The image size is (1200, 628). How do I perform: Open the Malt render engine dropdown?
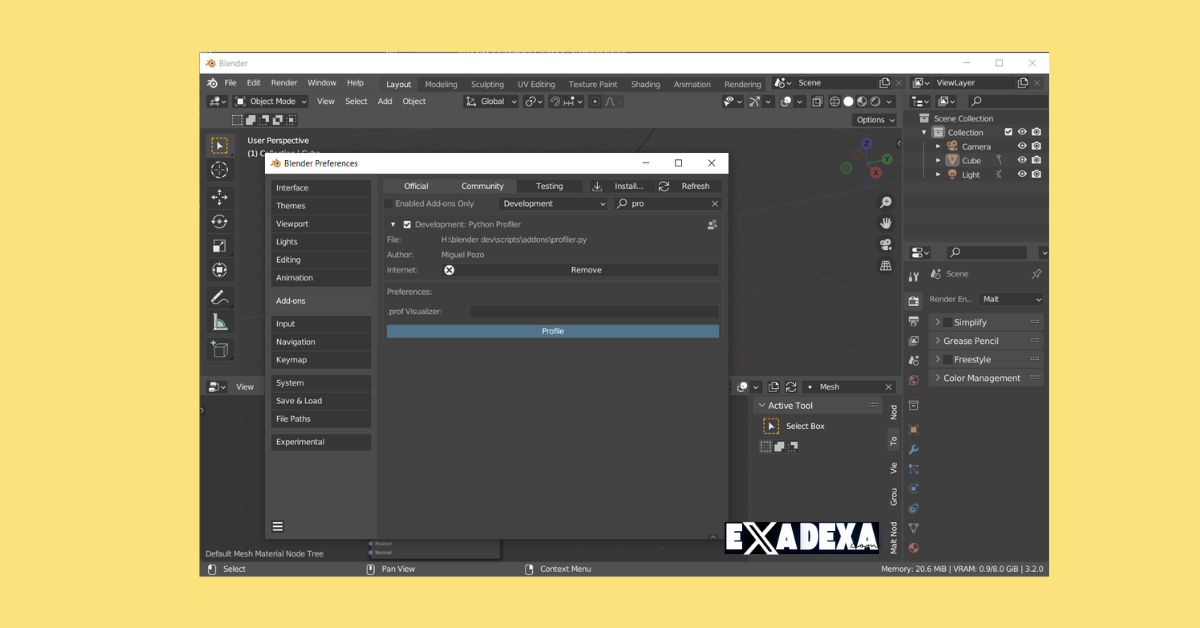[1011, 299]
